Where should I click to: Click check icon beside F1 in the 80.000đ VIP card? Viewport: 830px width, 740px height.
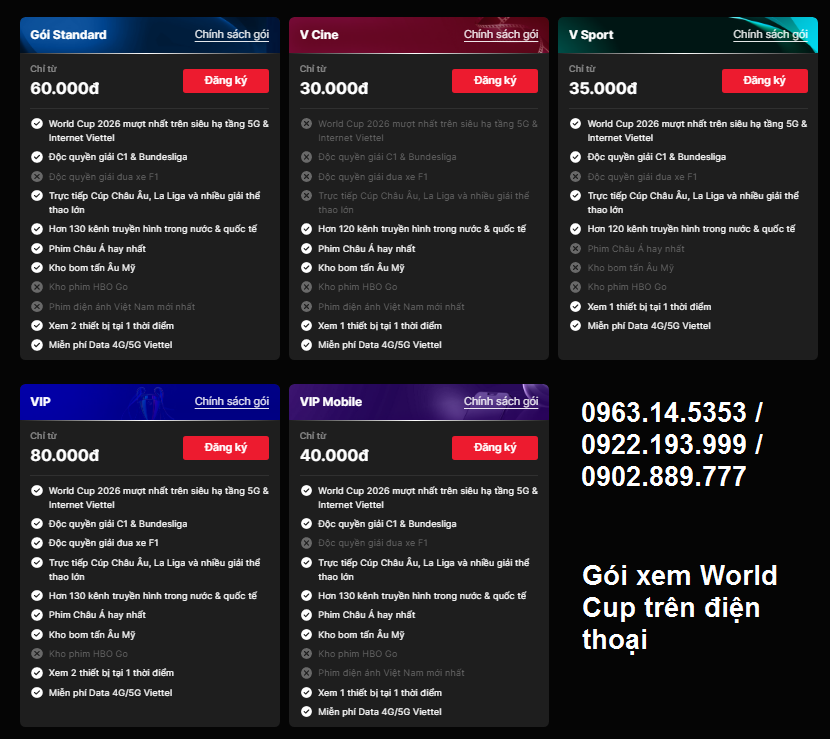[x=37, y=543]
